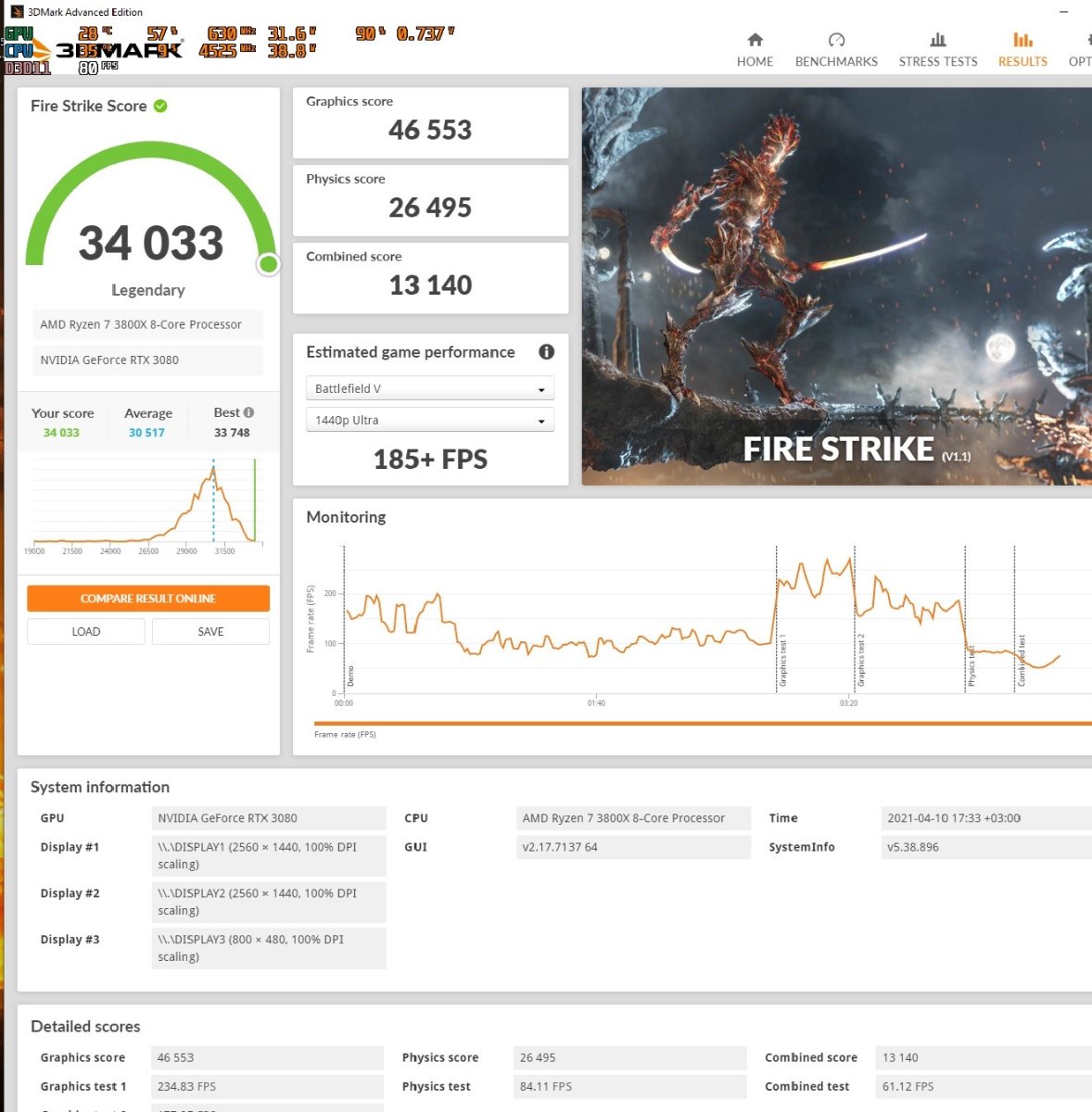1092x1112 pixels.
Task: Open the 1440p Ultra resolution dropdown
Action: coord(429,420)
